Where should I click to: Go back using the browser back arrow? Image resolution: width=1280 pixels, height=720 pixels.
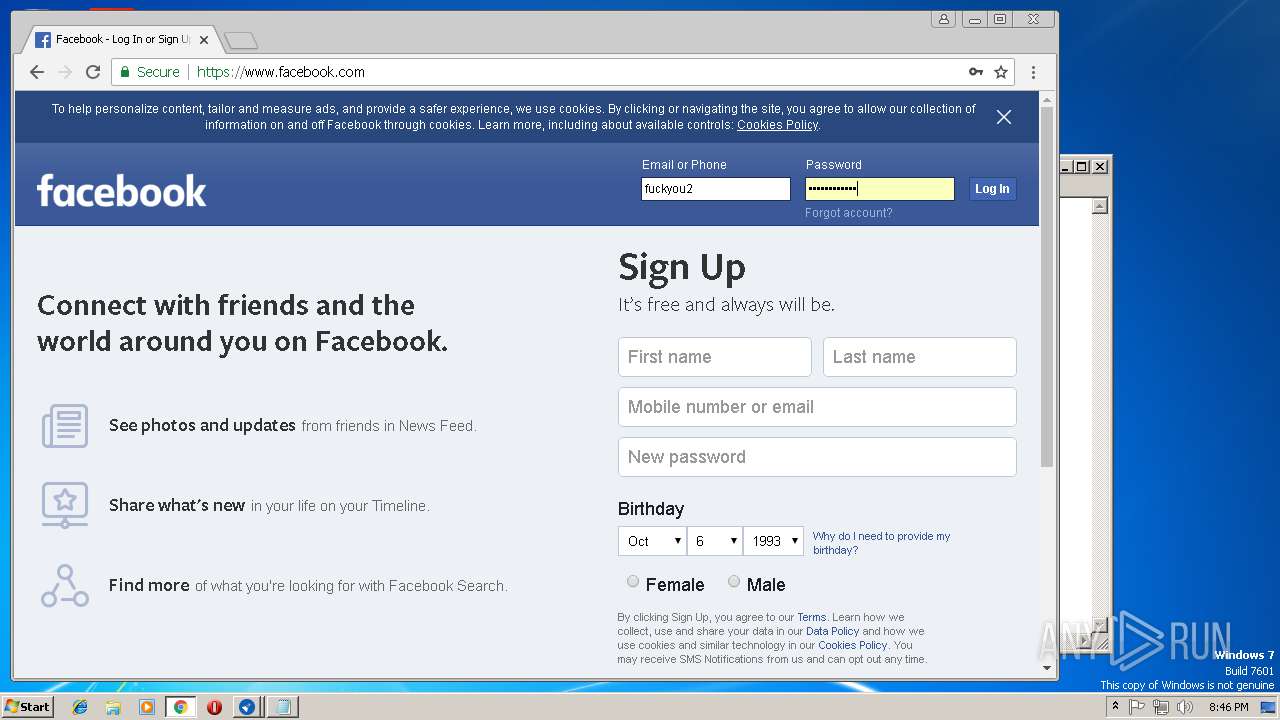tap(37, 72)
